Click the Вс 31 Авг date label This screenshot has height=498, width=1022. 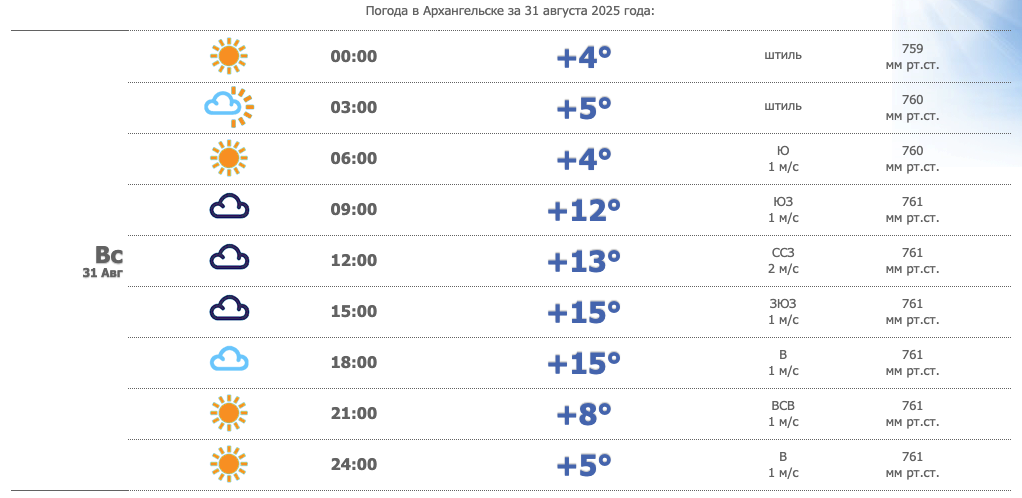click(104, 260)
